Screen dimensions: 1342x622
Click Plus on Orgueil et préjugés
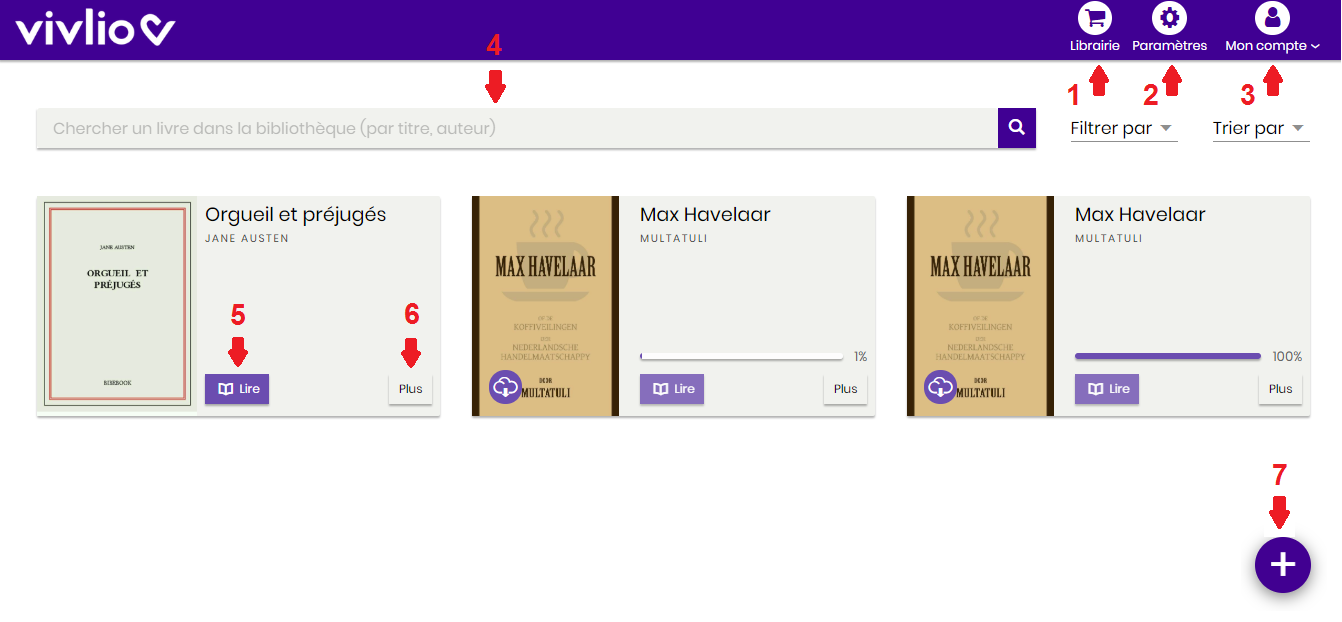click(410, 389)
